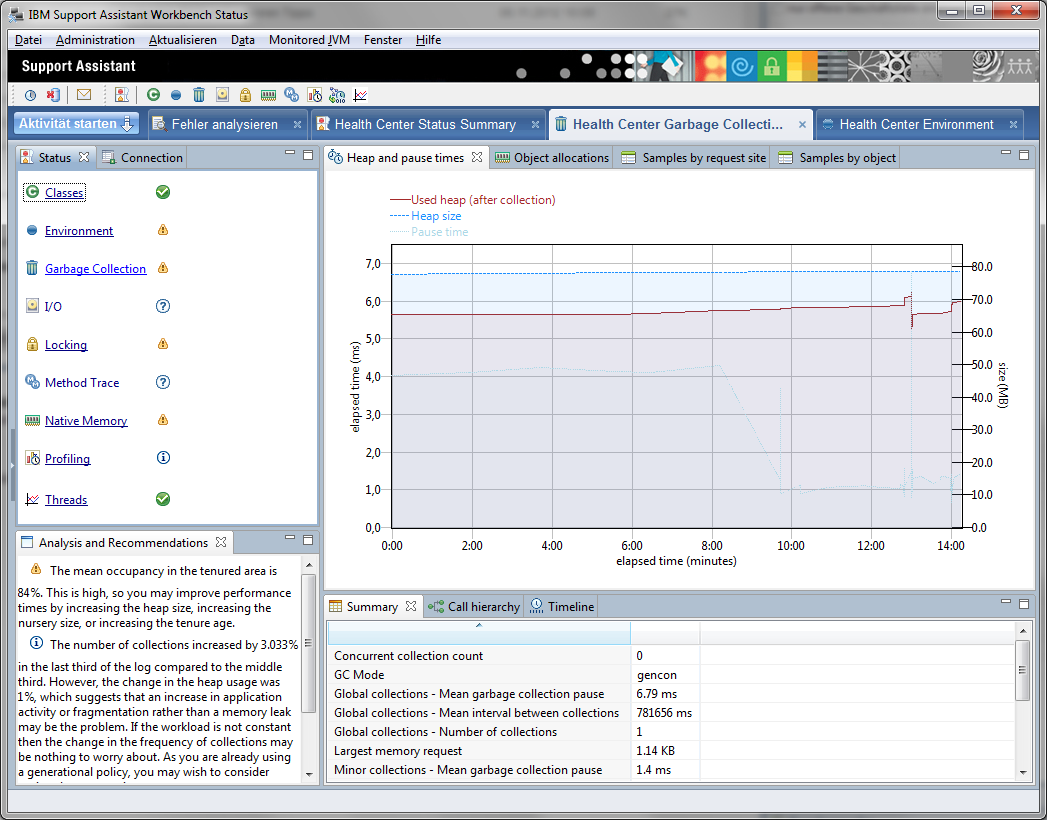Screen dimensions: 1047x820
Task: Open the Health Center Environment tab
Action: 915,125
